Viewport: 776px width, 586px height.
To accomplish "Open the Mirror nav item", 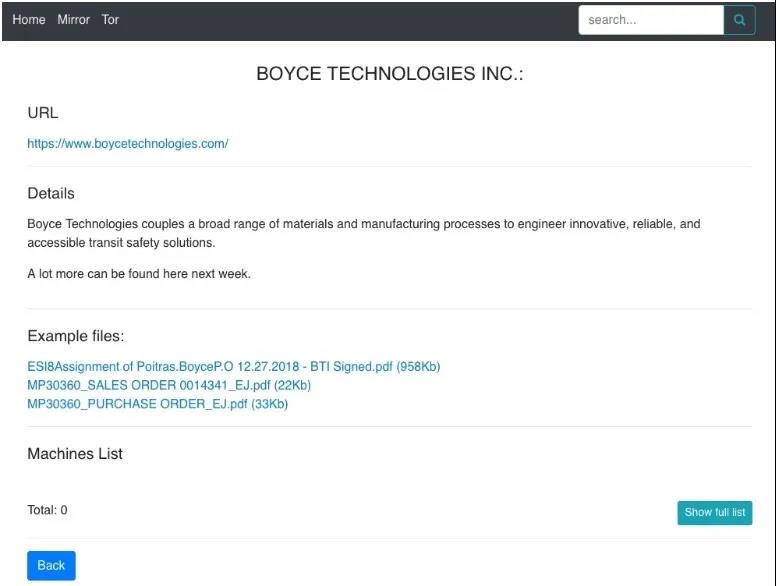I will 73,20.
